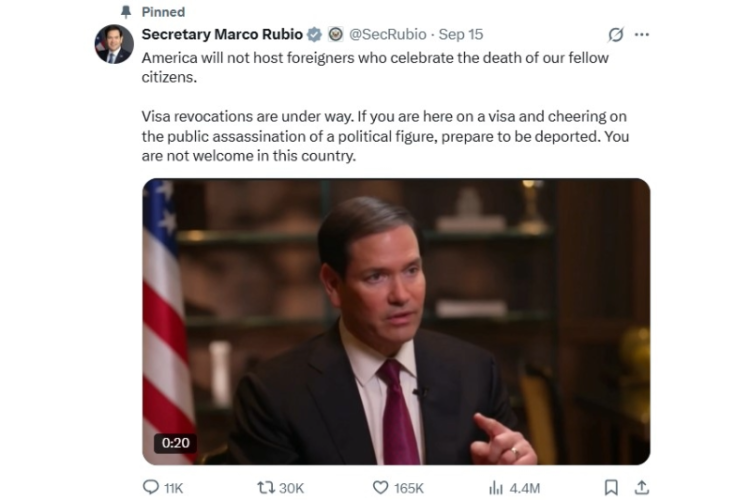This screenshot has width=750, height=500.
Task: Bookmark this post
Action: point(610,487)
